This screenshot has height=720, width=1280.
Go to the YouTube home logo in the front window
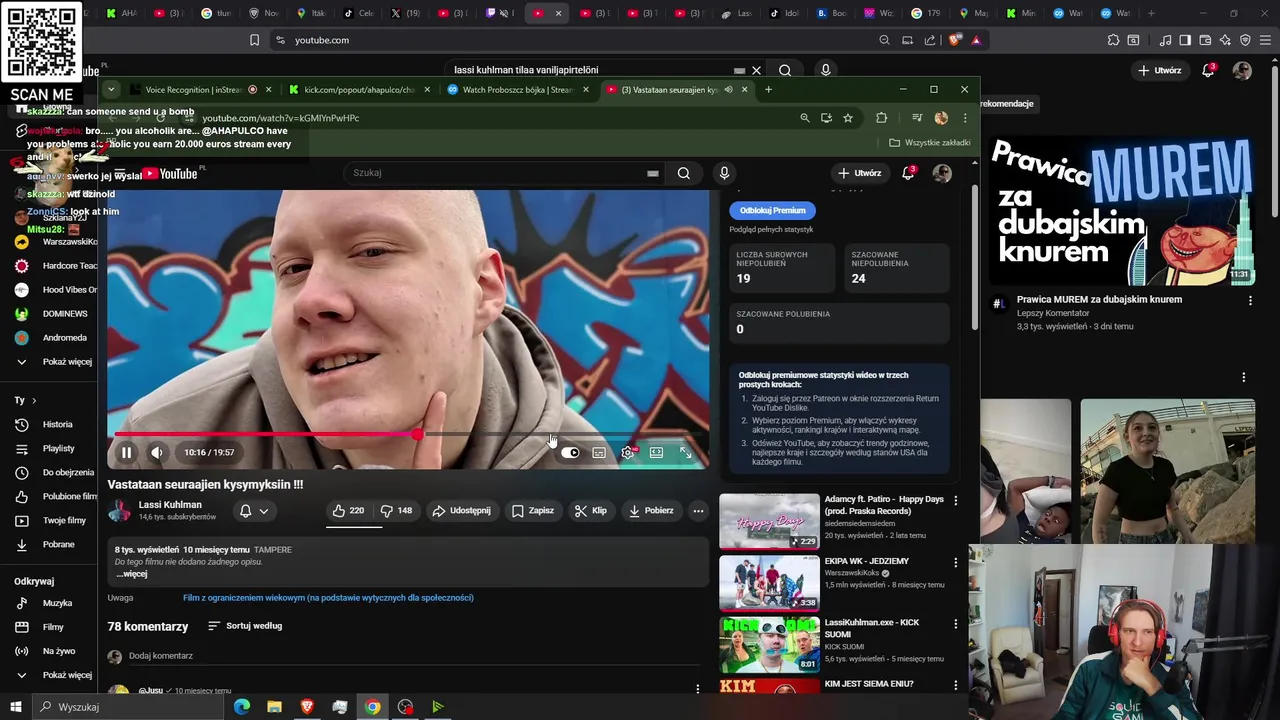click(170, 174)
